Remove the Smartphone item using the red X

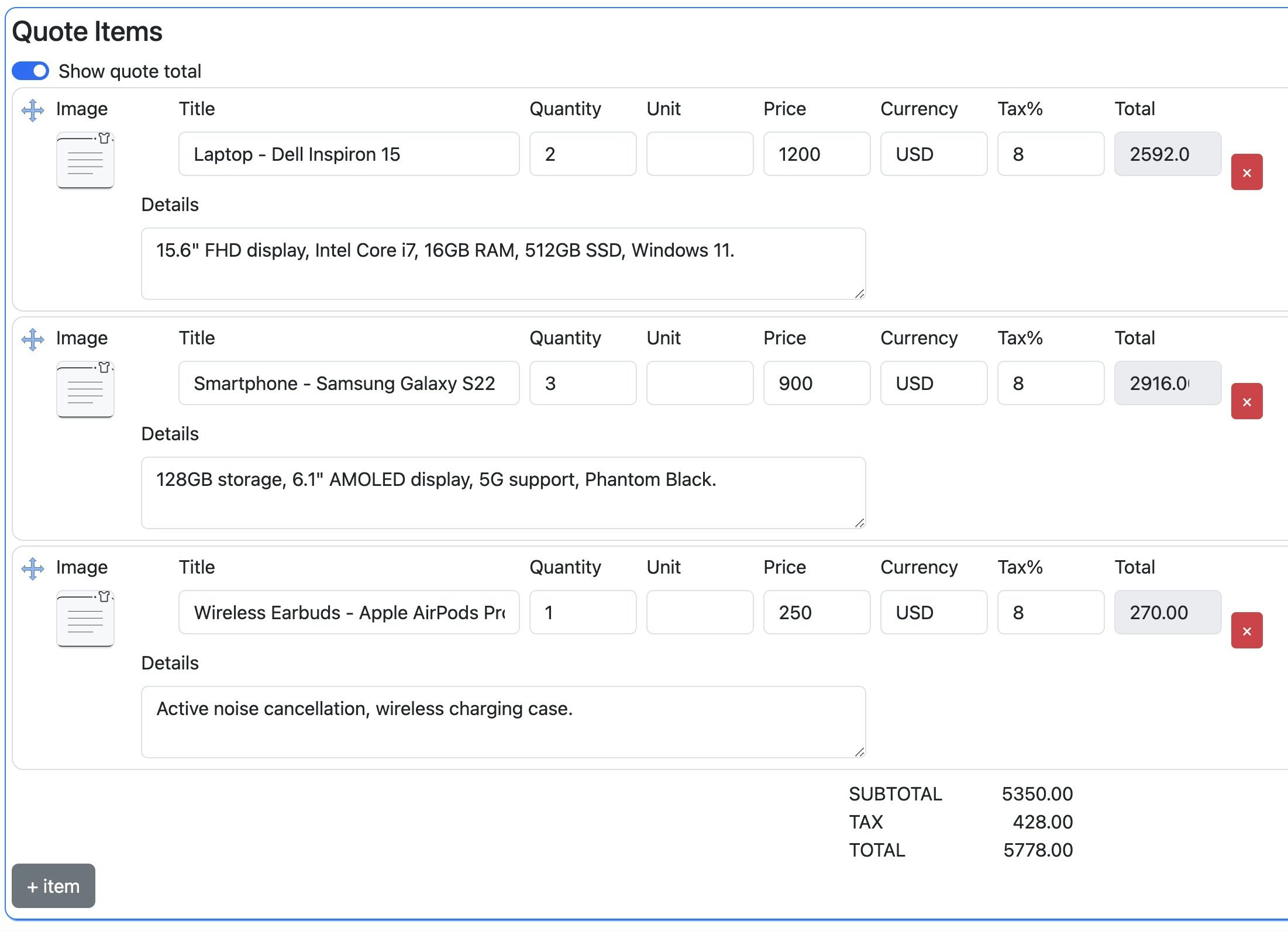click(x=1246, y=402)
